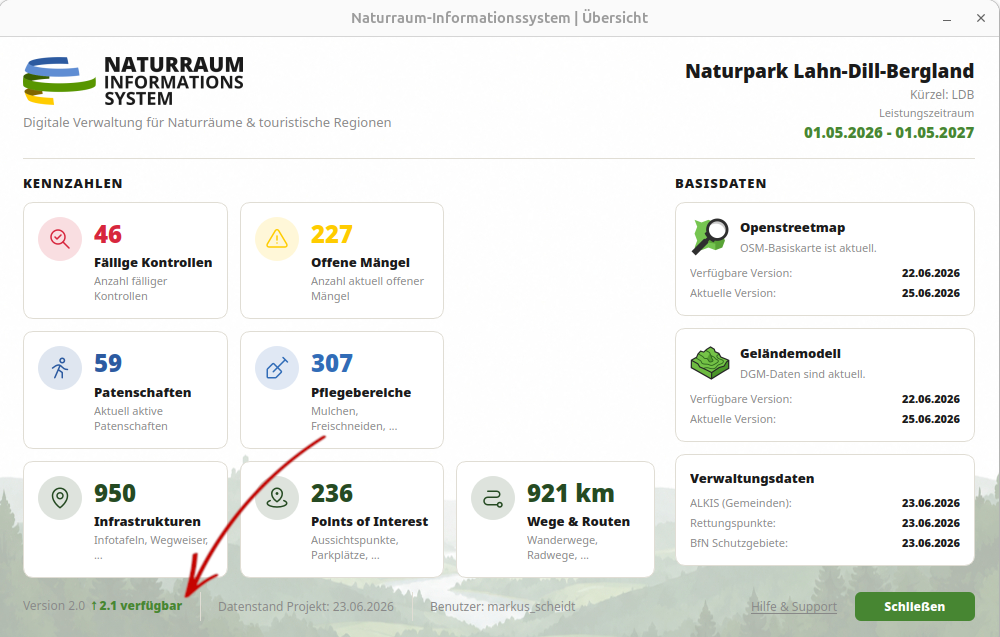The width and height of the screenshot is (1000, 637).
Task: Click the 59 Patenschaften count
Action: [108, 363]
